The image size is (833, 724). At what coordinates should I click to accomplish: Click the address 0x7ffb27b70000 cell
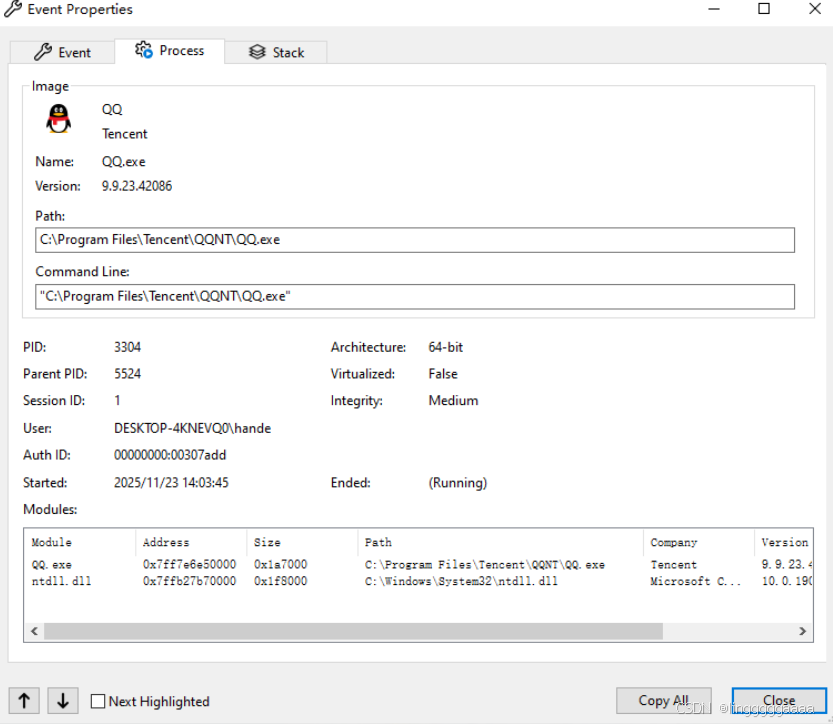(189, 581)
